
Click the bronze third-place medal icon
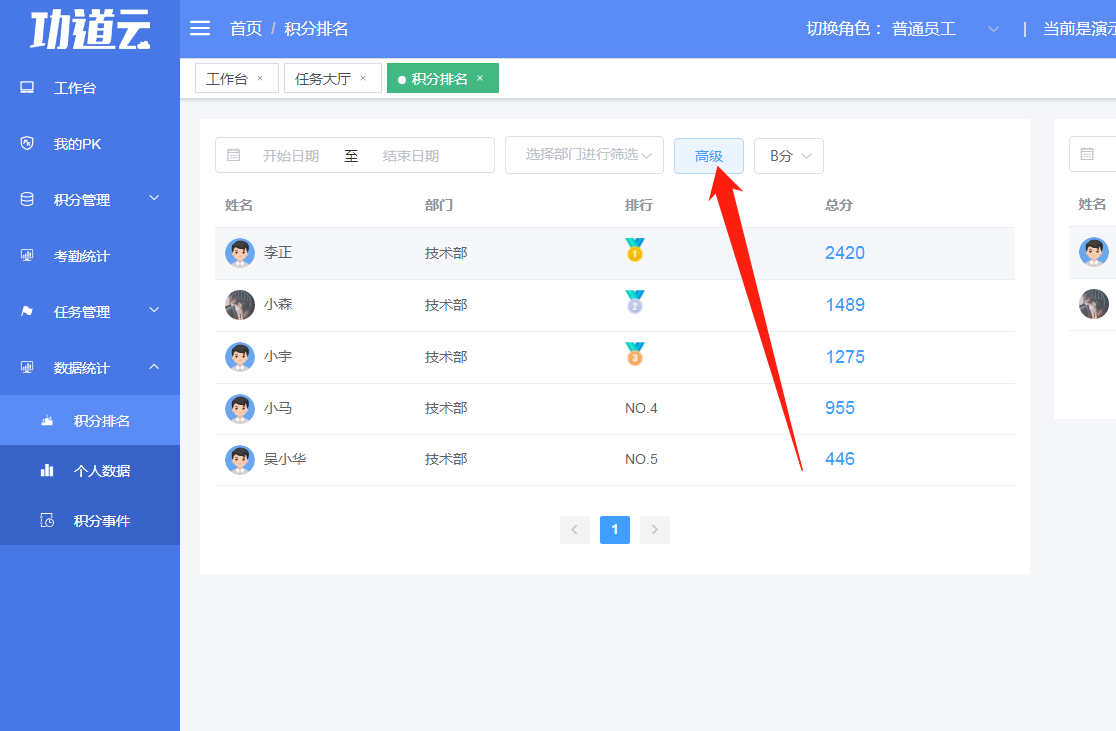coord(635,354)
